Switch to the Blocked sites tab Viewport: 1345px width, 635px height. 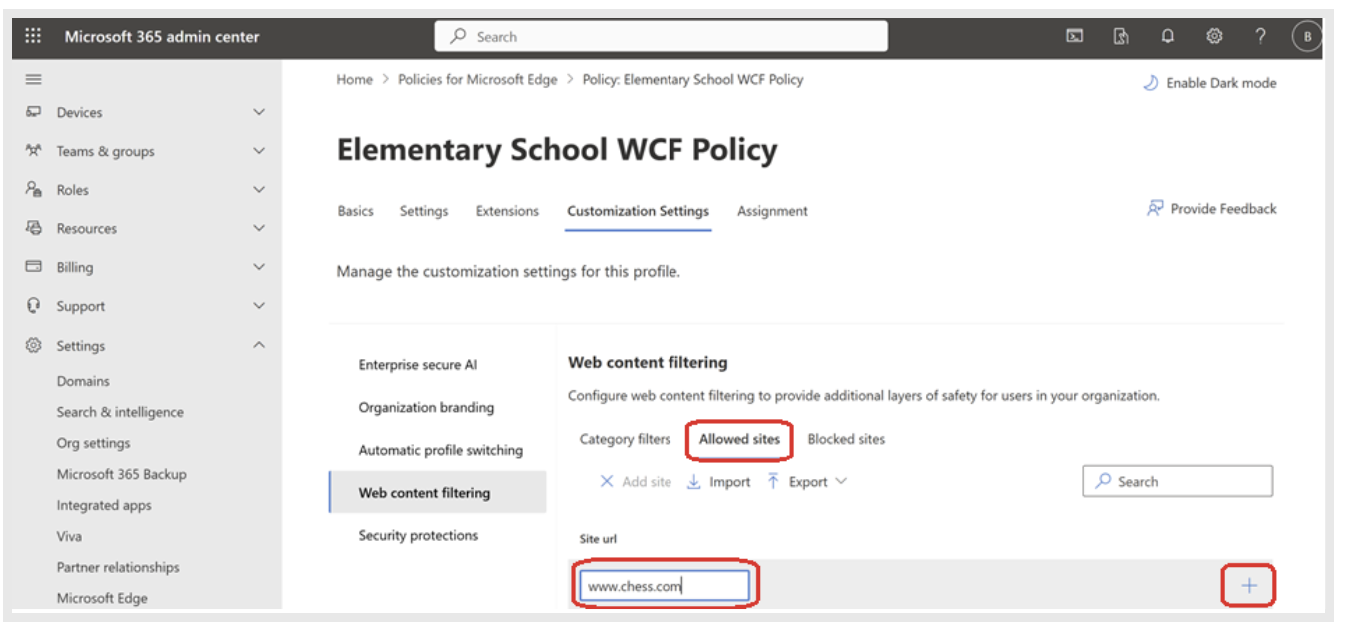point(848,439)
